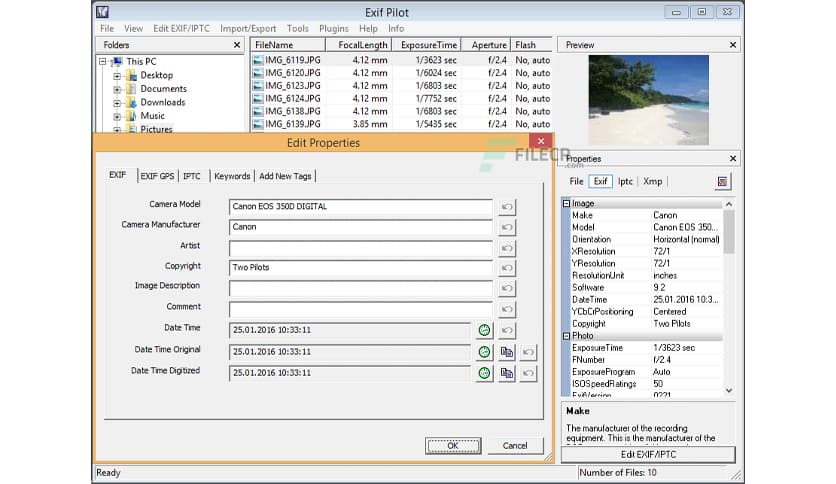The image size is (836, 484).
Task: Set current time for Date Time field
Action: [484, 330]
